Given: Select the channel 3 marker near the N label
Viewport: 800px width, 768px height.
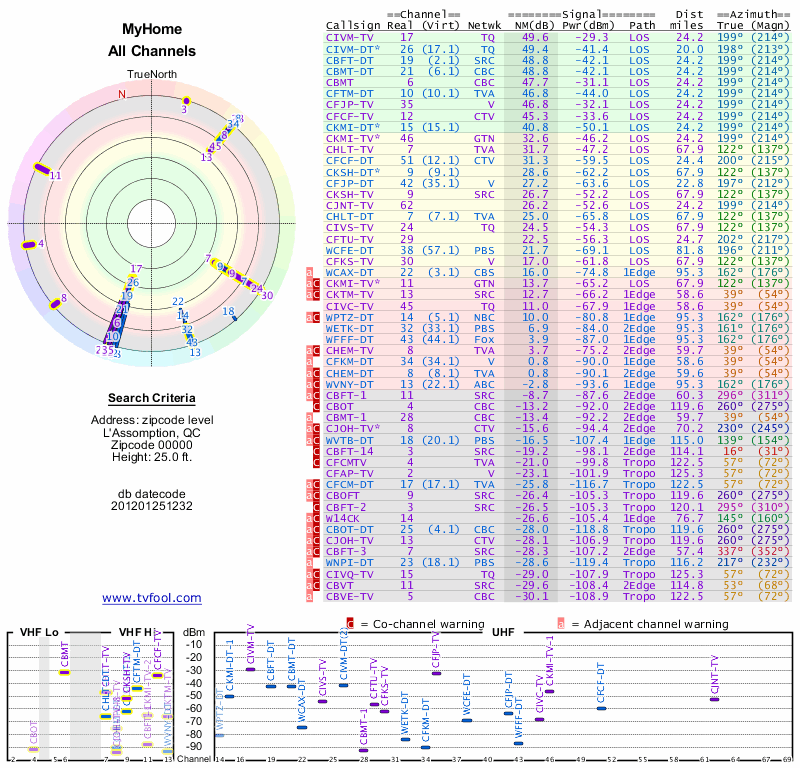Looking at the screenshot, I should tap(187, 101).
